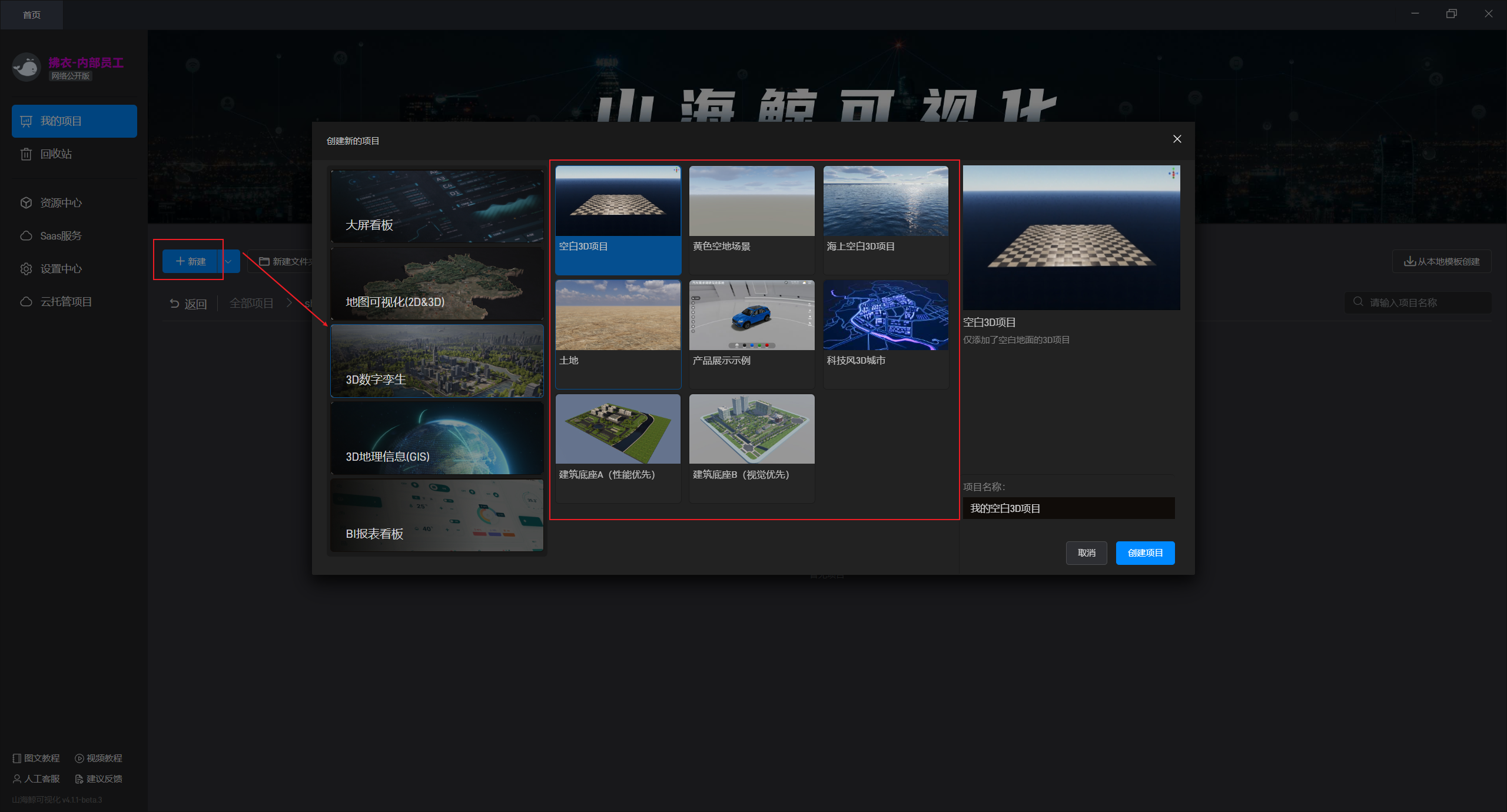Click the user avatar whale icon
Screen dimensions: 1507x812
[26, 68]
